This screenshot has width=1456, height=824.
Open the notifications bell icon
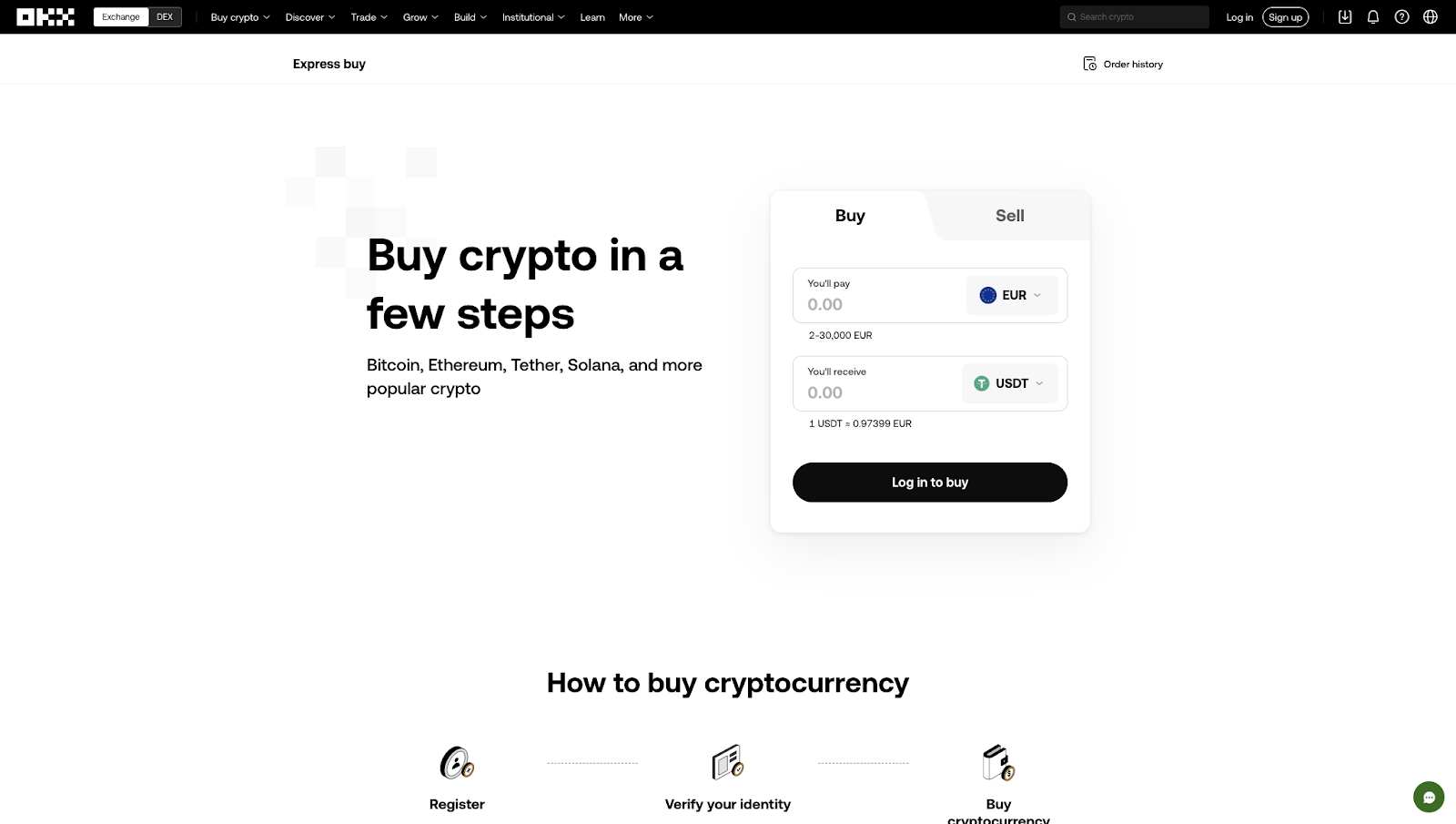coord(1373,16)
